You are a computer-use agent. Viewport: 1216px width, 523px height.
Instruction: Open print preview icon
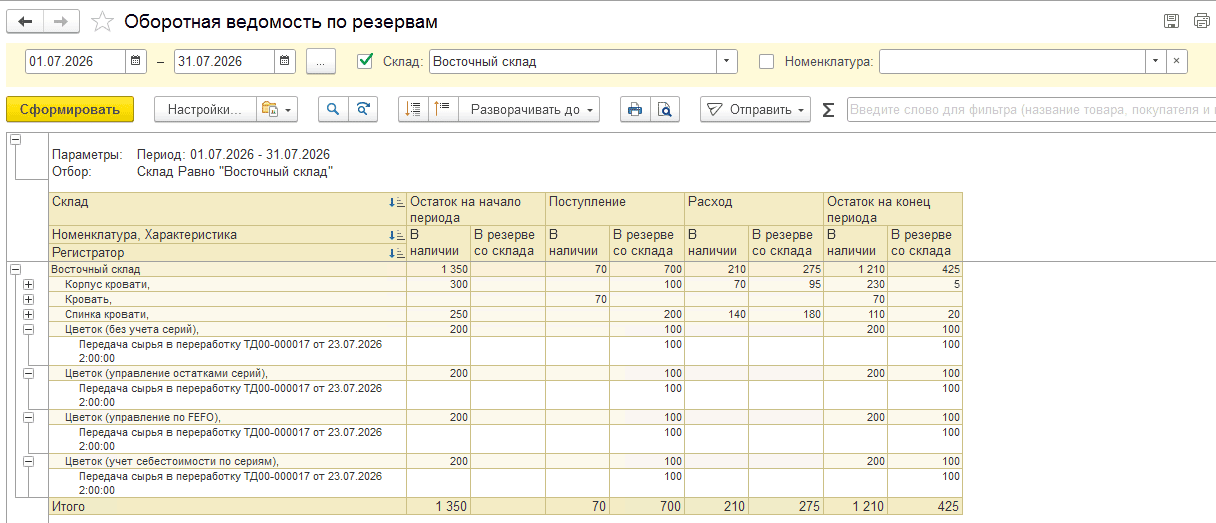click(x=663, y=110)
